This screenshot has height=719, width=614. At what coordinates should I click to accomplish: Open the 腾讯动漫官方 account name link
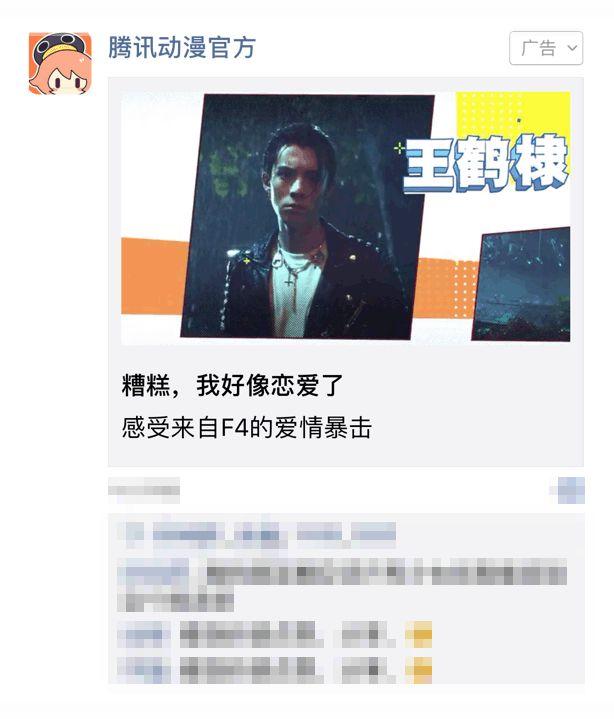point(182,47)
